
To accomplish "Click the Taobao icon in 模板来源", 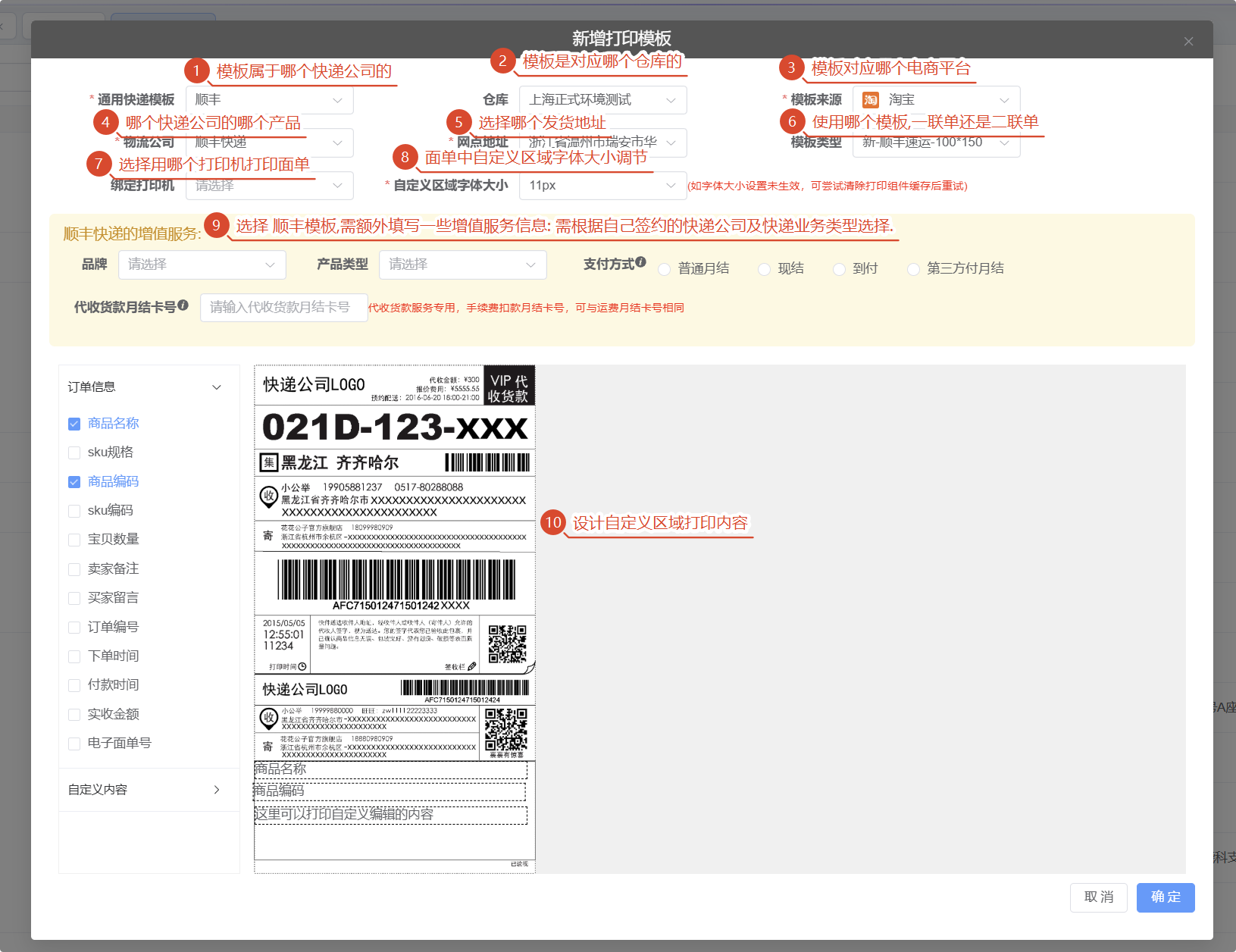I will point(871,100).
